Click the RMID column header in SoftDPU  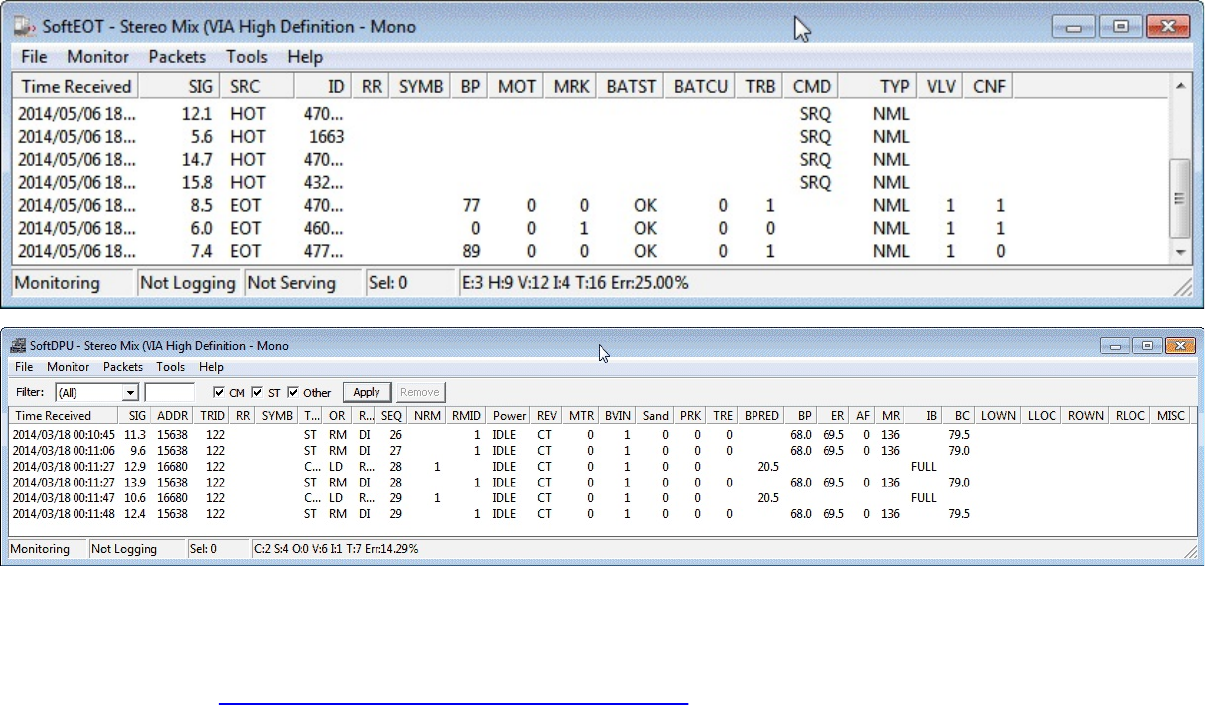[466, 415]
